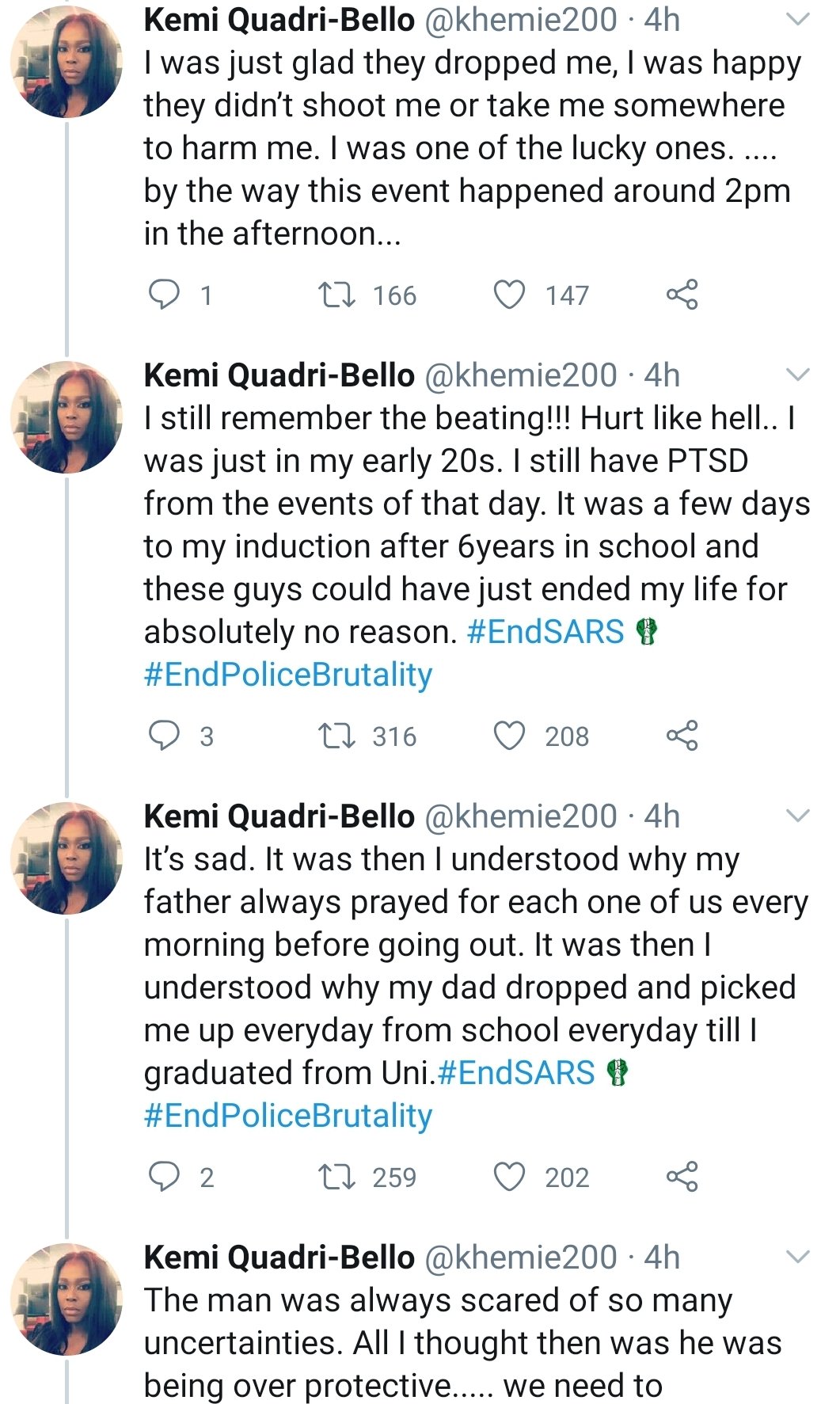The image size is (840, 1404).
Task: Open Kemi Quadri-Bello's avatar on first tweet
Action: tap(67, 61)
